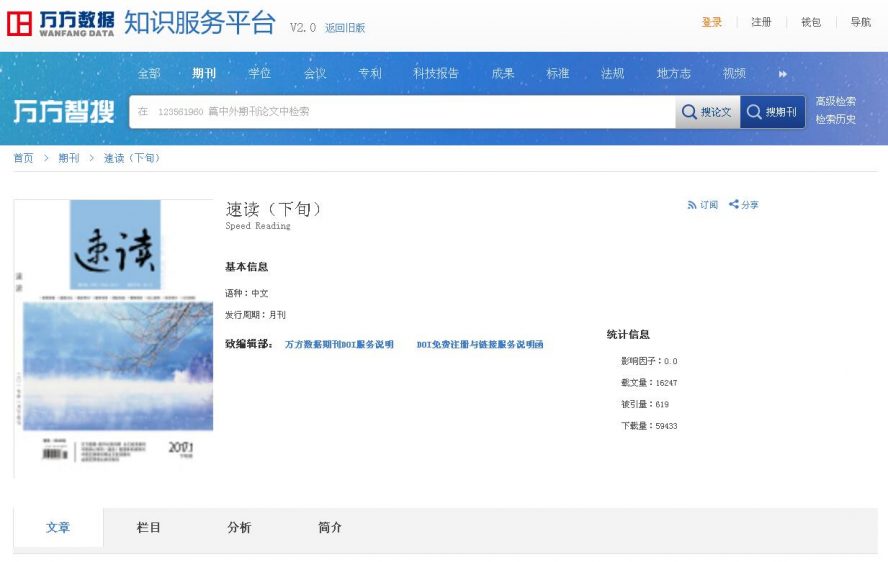
Task: Go to 首页 in breadcrumb
Action: point(23,158)
